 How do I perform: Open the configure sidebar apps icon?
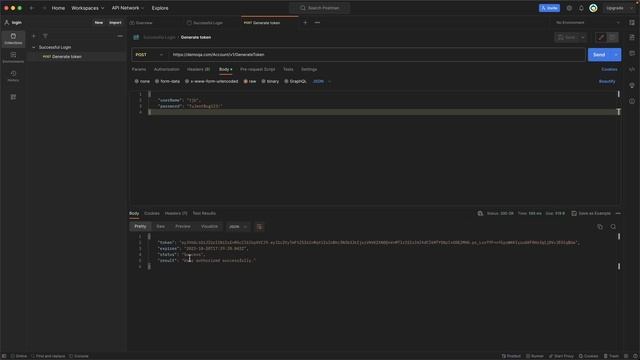pos(13,97)
